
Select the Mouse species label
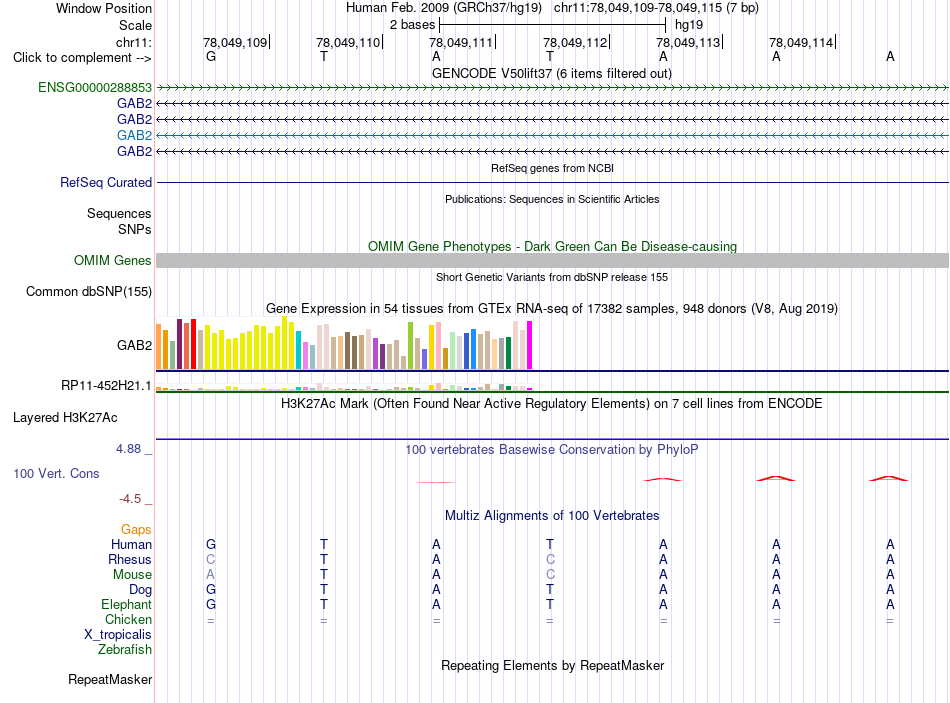(132, 574)
